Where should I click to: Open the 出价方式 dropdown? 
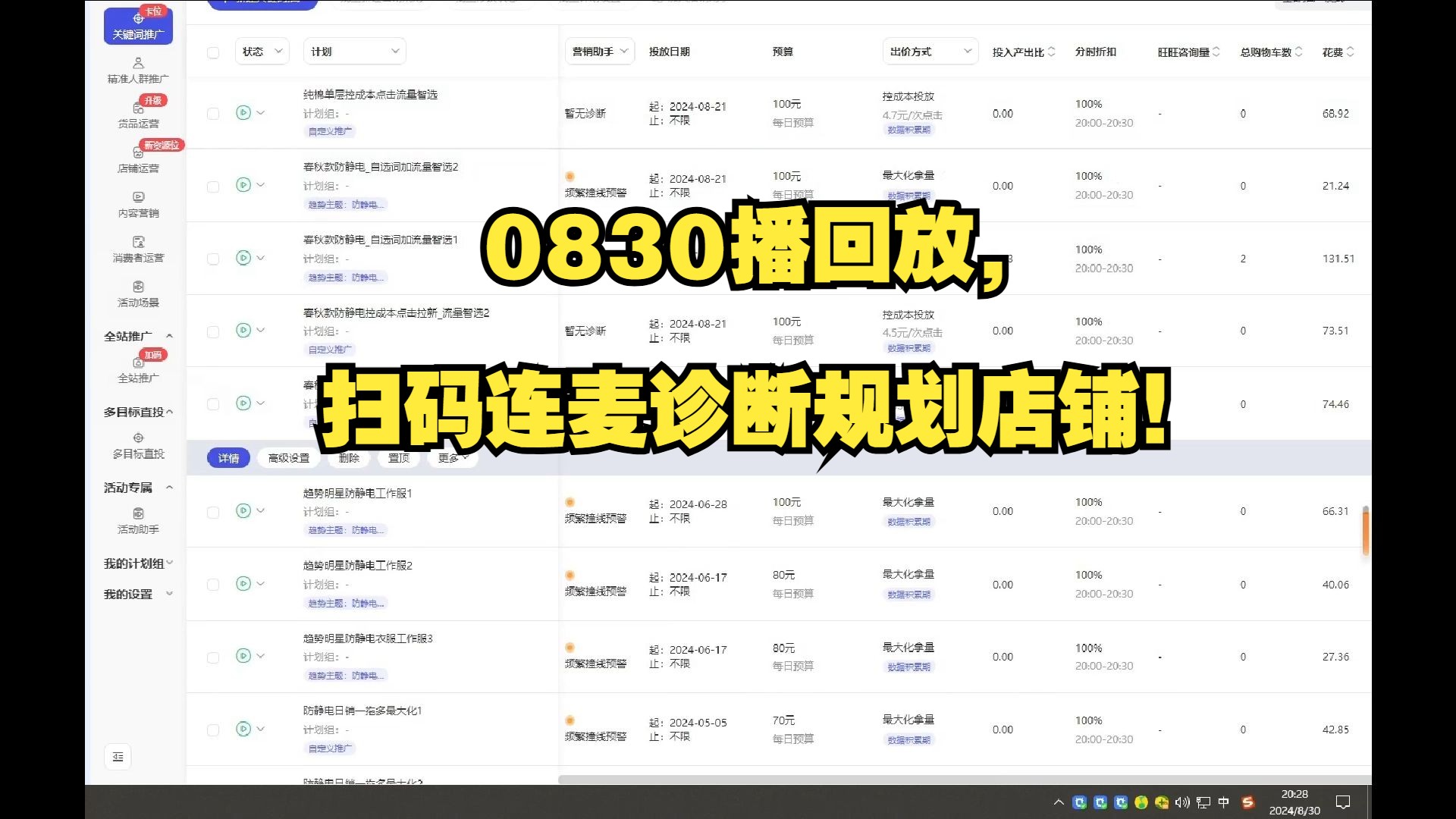coord(930,52)
